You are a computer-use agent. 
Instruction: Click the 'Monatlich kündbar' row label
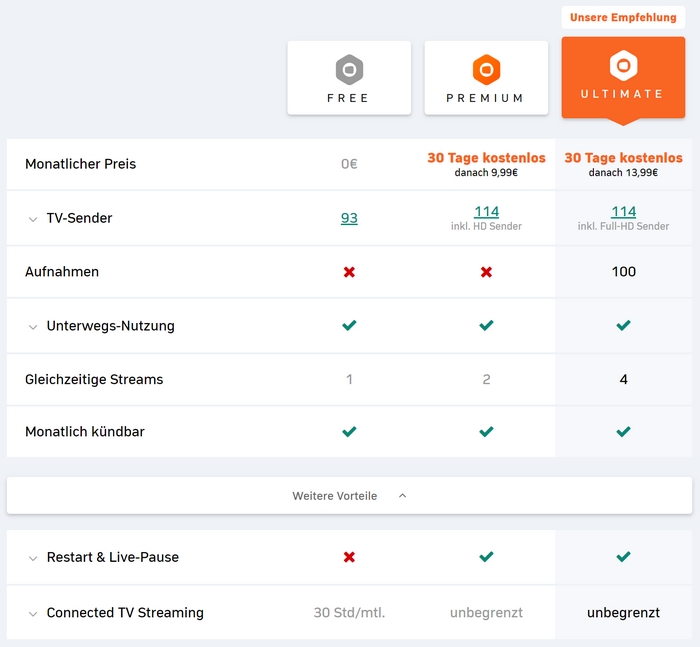pyautogui.click(x=85, y=432)
